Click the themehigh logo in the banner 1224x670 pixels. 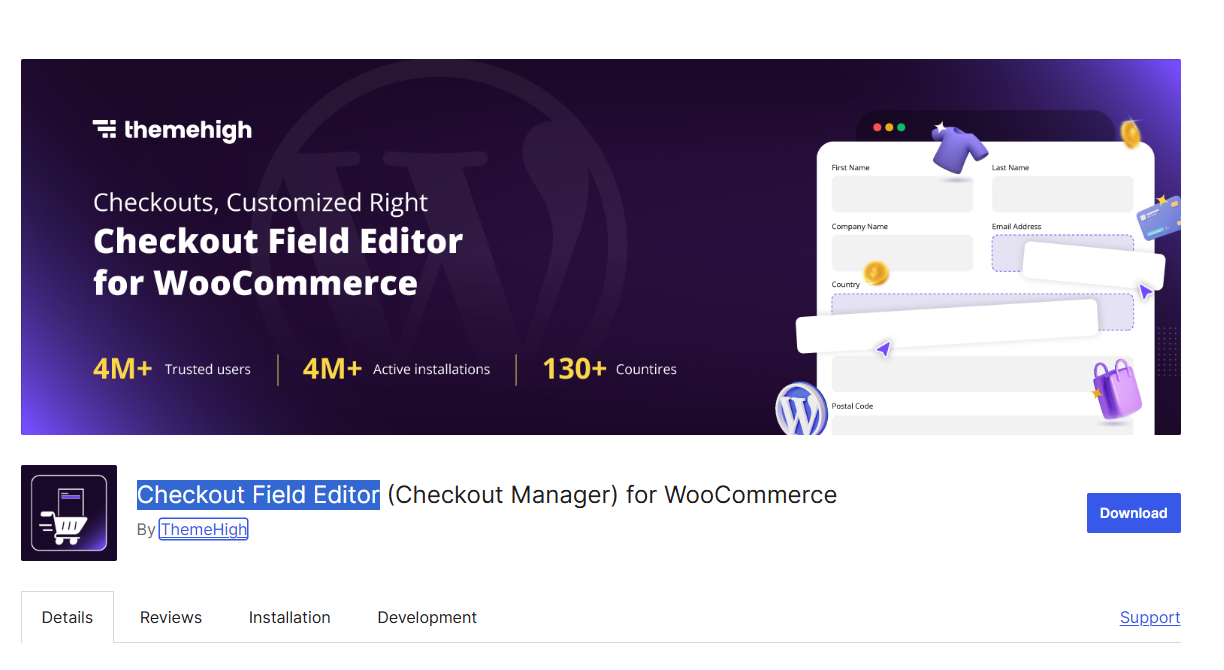pos(172,130)
